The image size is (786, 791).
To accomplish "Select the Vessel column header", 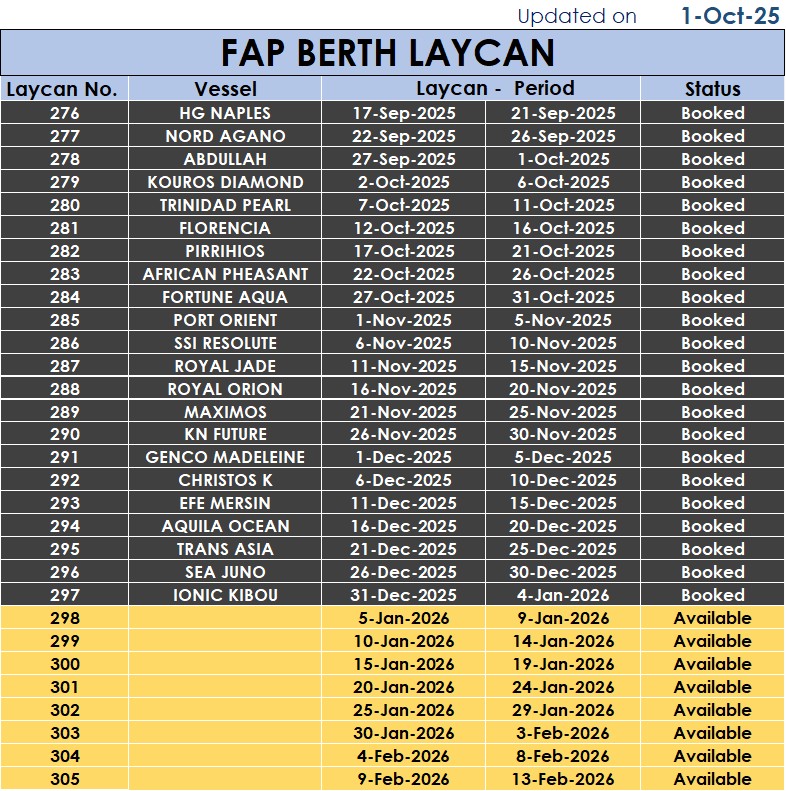I will click(x=225, y=89).
